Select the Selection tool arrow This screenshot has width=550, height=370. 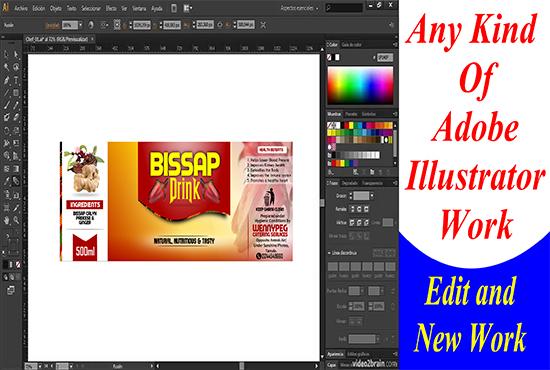click(x=6, y=54)
